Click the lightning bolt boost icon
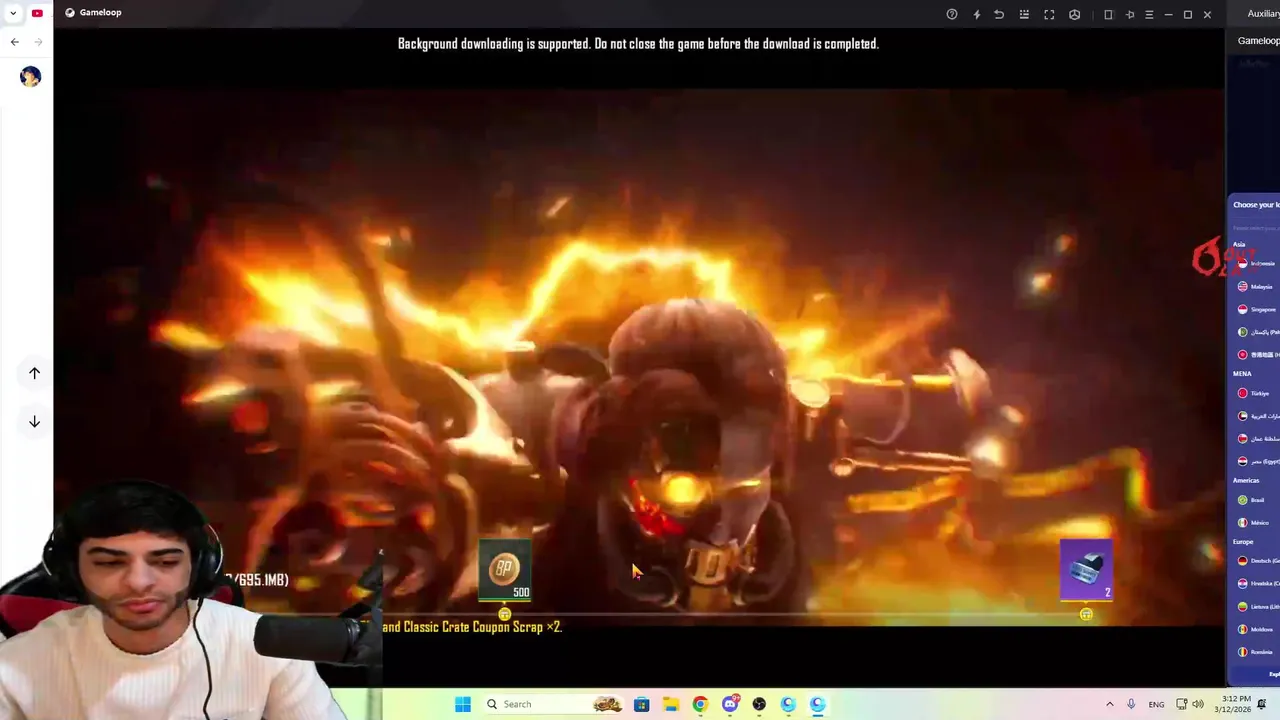Screen dimensions: 1280x720 pos(977,14)
